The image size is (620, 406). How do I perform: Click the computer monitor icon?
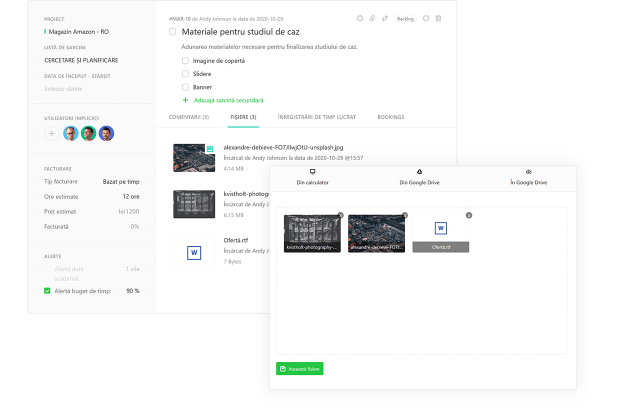pyautogui.click(x=312, y=172)
